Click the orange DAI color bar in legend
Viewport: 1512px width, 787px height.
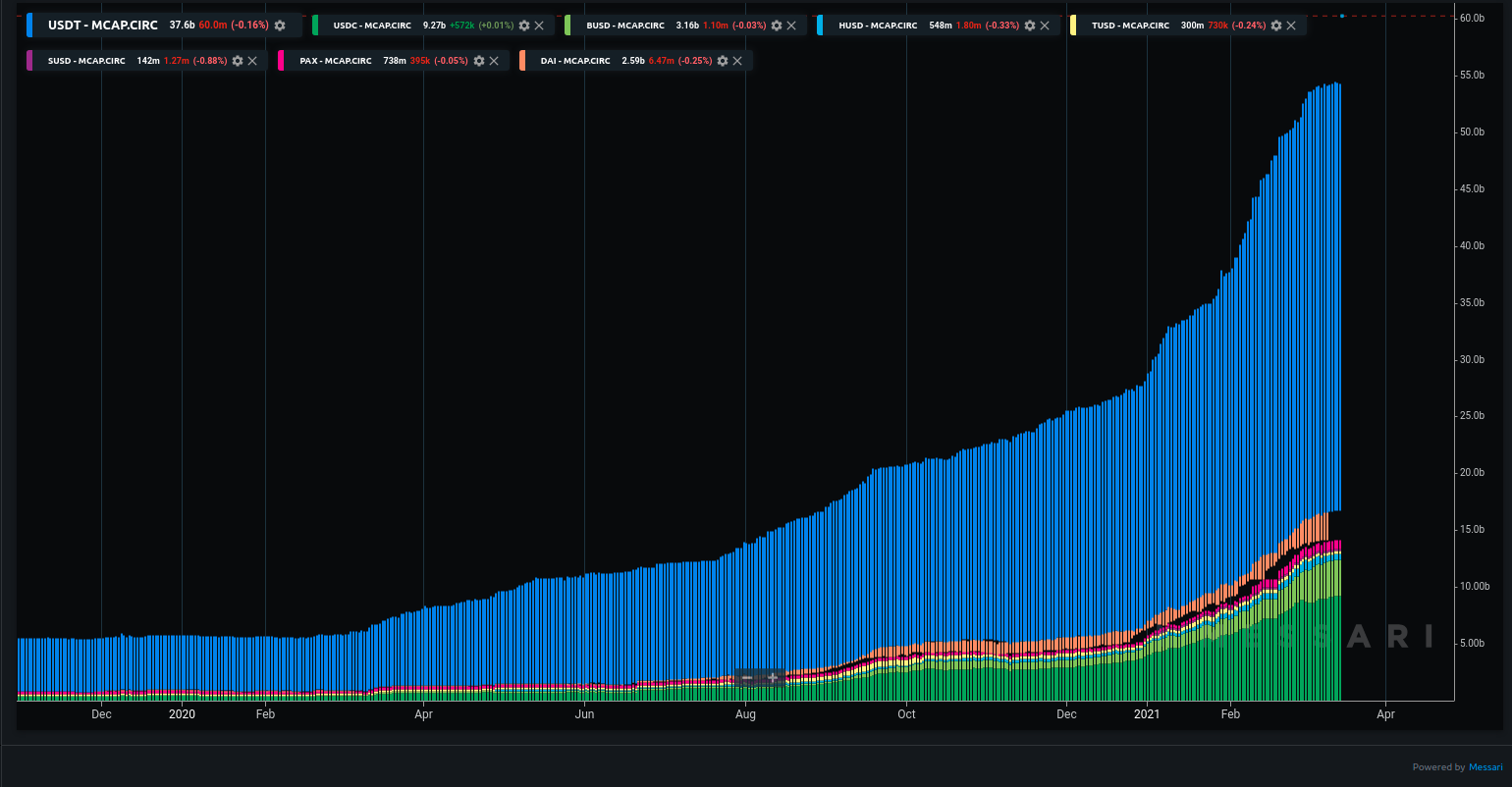520,60
